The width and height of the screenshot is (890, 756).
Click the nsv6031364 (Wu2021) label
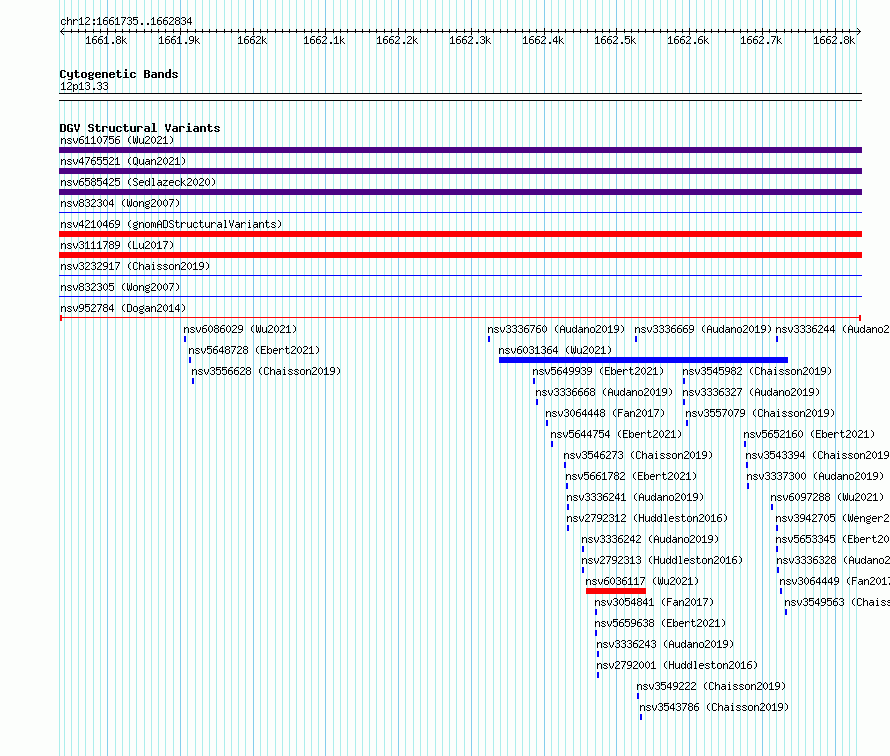coord(555,350)
